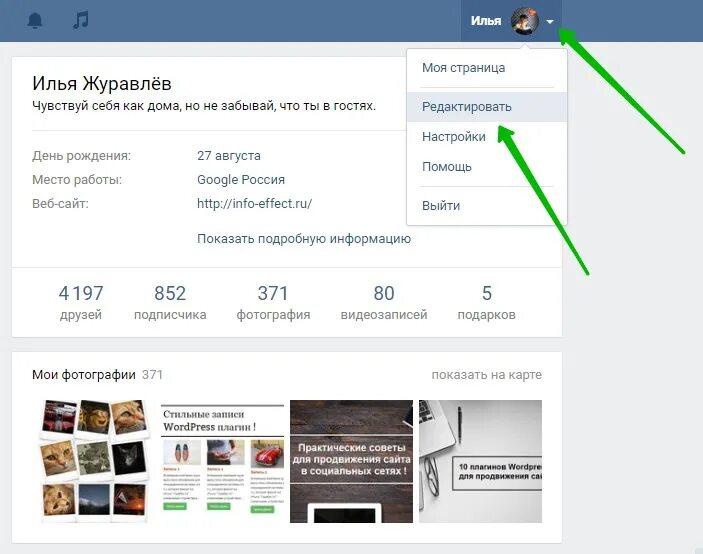Click показать на карте link

pos(486,374)
